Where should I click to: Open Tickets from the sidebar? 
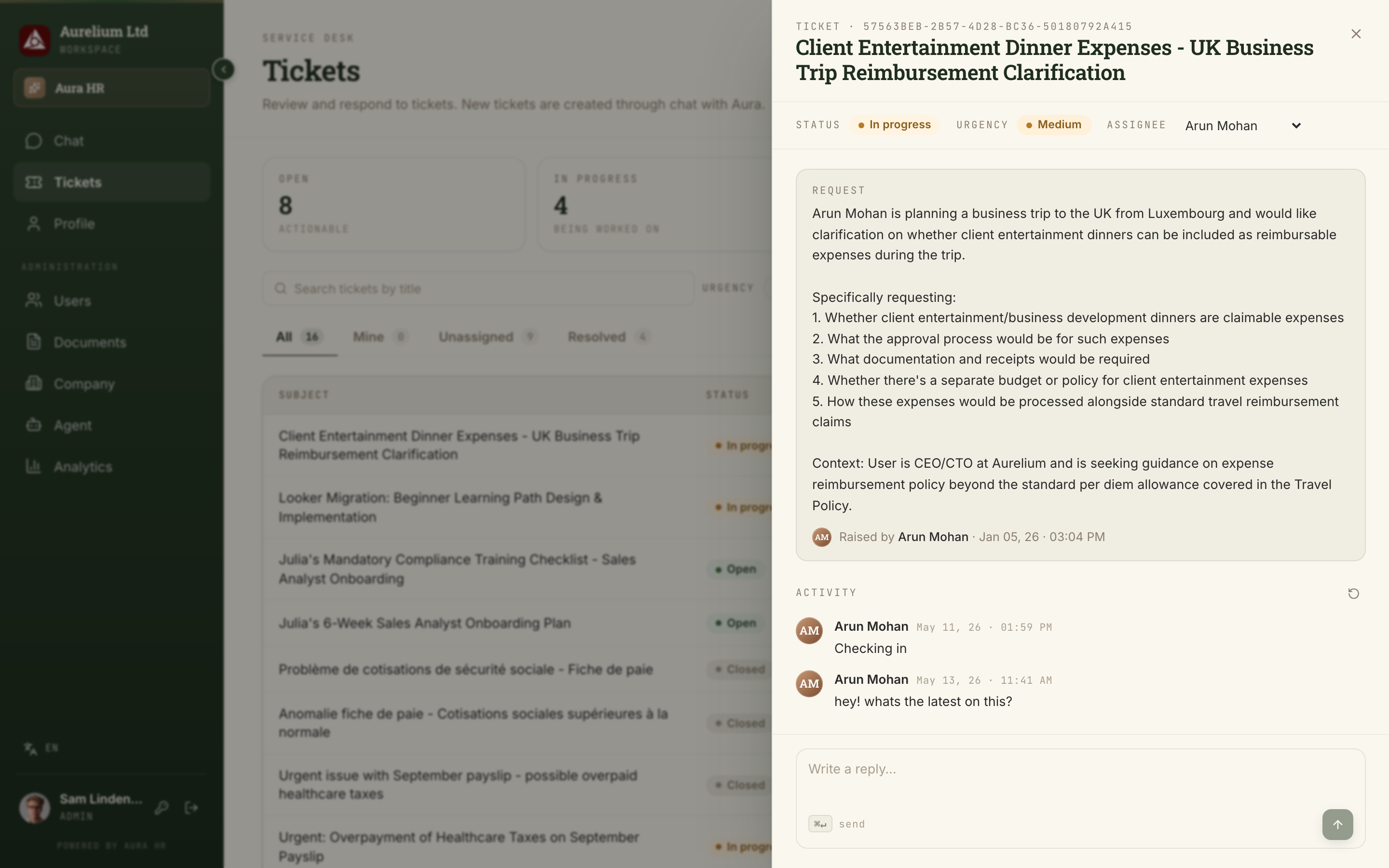pos(112,182)
